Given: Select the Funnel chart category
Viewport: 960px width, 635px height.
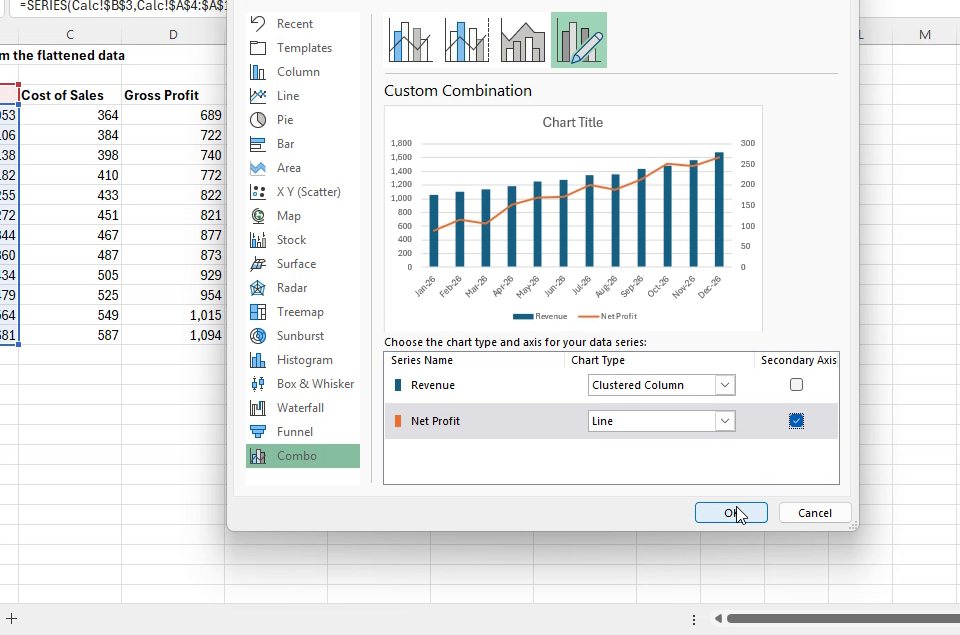Looking at the screenshot, I should 302,432.
